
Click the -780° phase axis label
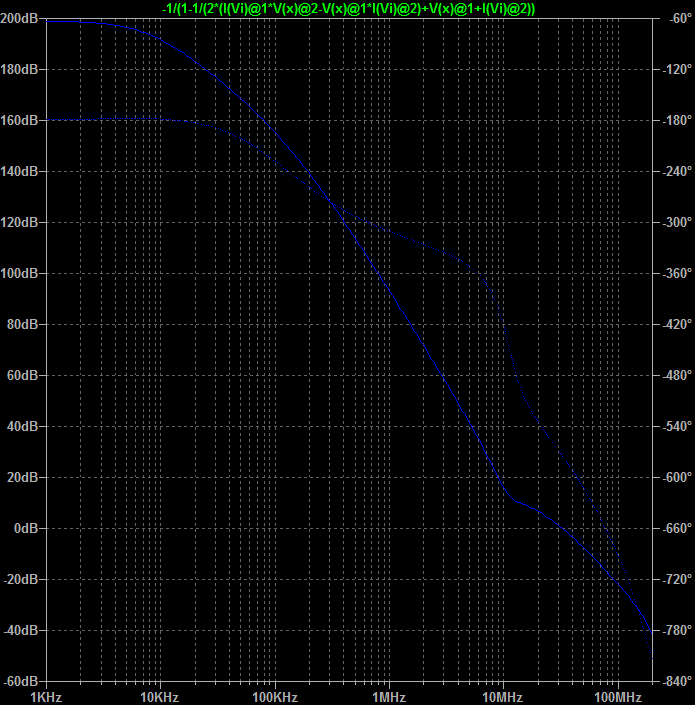tap(677, 630)
